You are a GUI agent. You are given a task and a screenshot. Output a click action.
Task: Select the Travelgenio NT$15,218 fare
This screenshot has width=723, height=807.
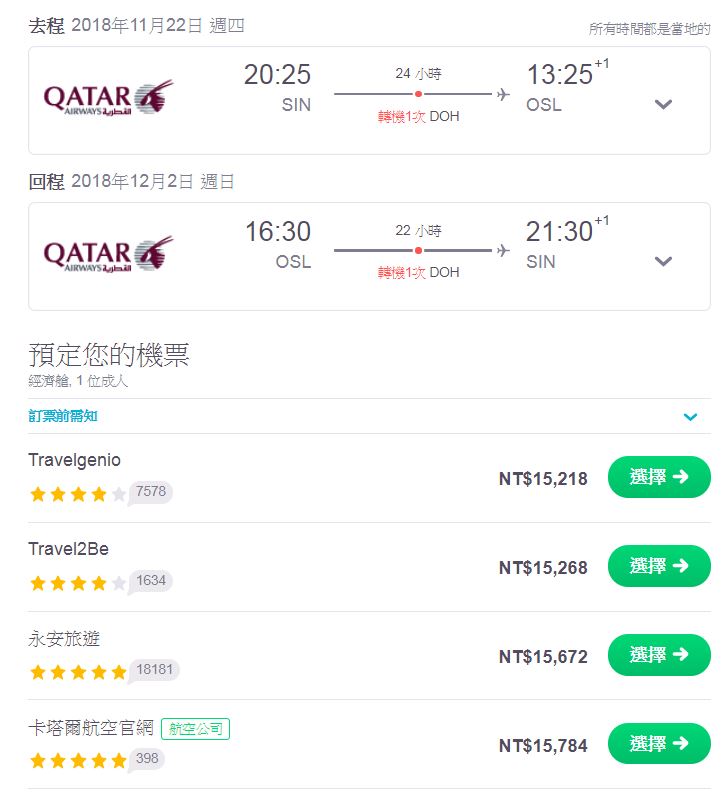pyautogui.click(x=659, y=477)
